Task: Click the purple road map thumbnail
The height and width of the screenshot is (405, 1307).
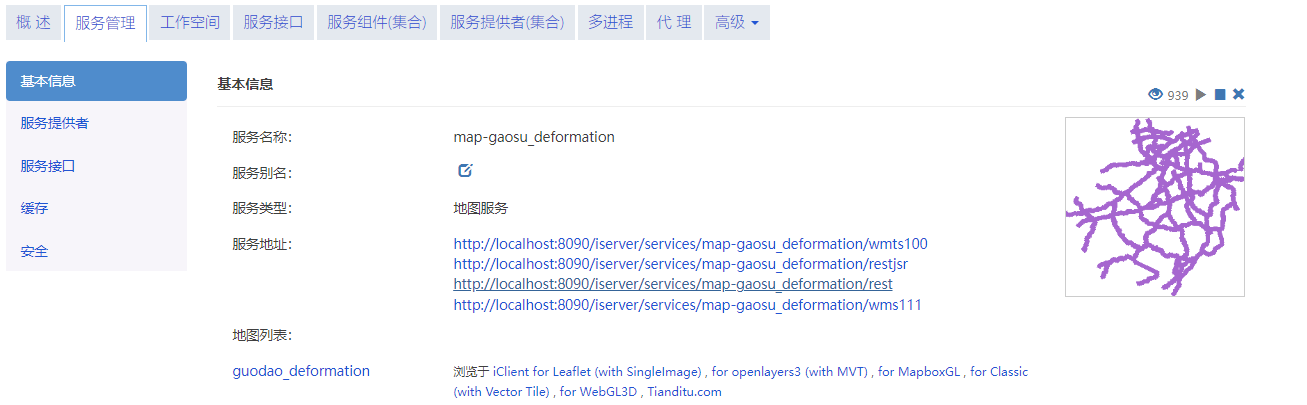Action: (1155, 207)
